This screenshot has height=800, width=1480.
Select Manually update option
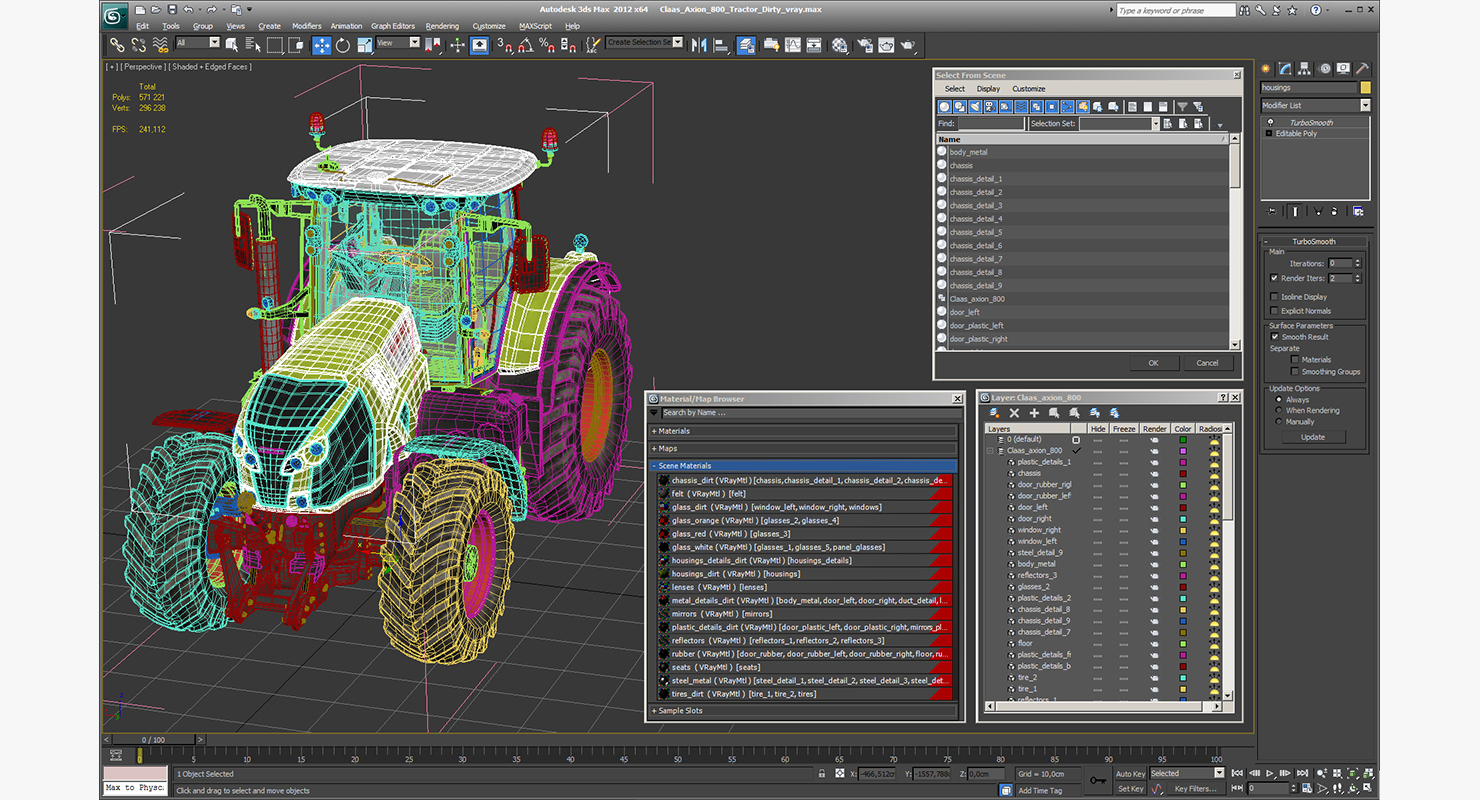[1278, 422]
